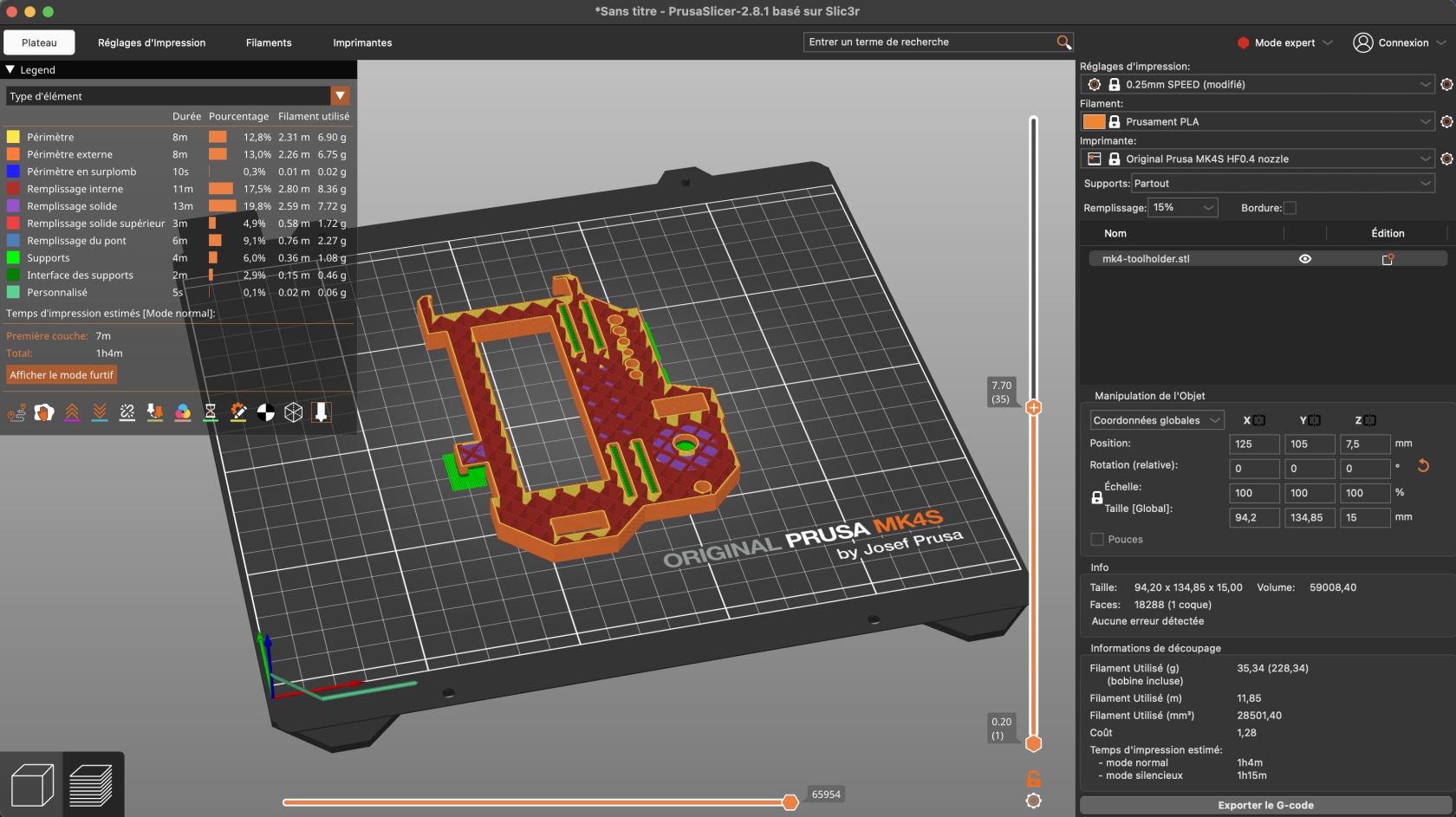Toggle seams icon with broken chain link
The image size is (1456, 817).
click(x=127, y=413)
